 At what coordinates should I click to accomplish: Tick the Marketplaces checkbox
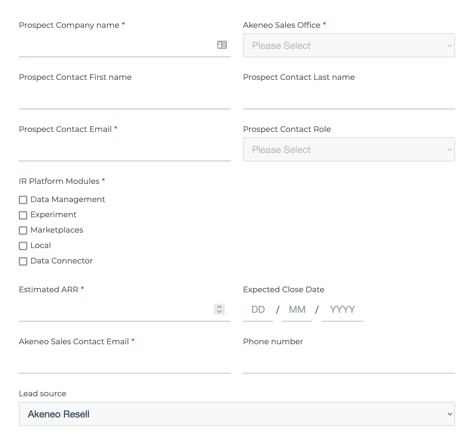(x=23, y=230)
